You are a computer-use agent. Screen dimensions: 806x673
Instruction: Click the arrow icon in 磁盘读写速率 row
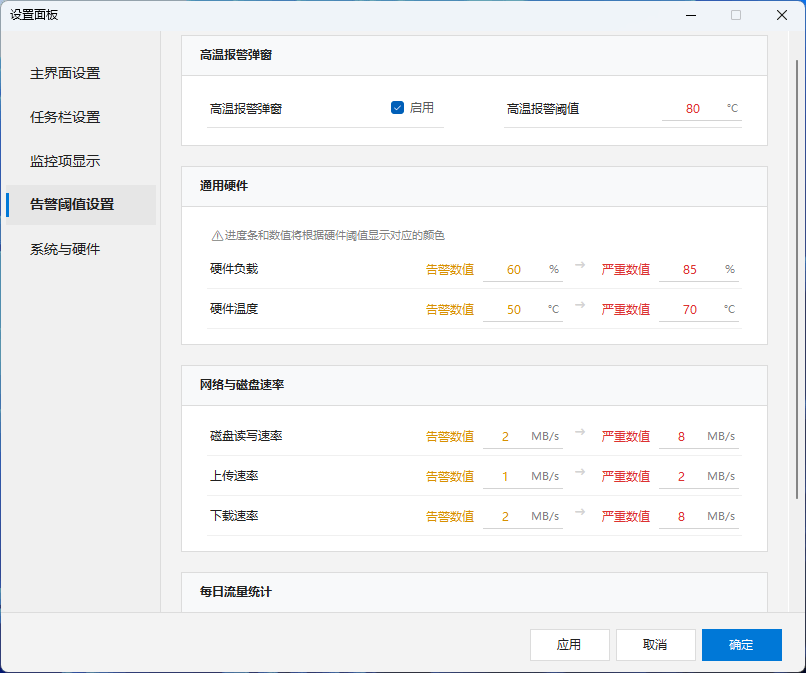coord(580,432)
